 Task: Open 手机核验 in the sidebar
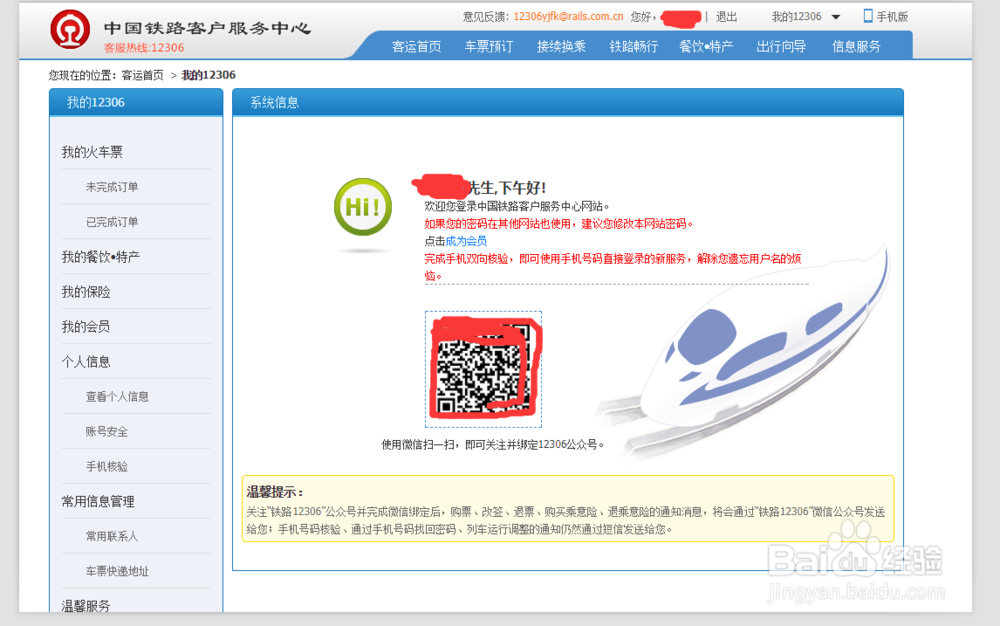click(x=107, y=467)
